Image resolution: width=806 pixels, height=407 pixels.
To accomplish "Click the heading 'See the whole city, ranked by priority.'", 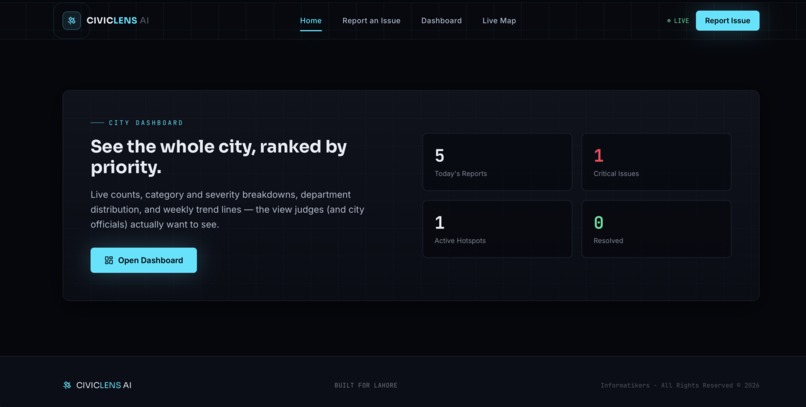I will point(218,157).
